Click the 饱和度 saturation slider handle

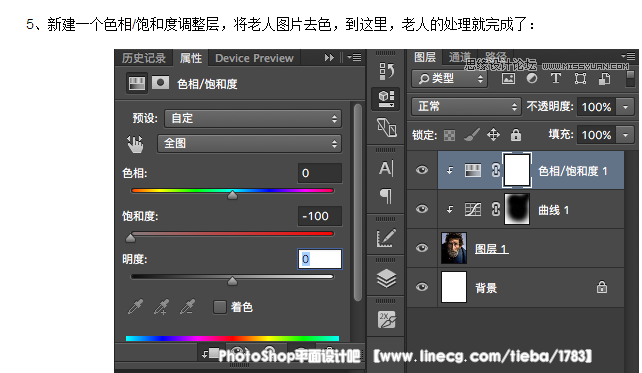click(x=131, y=237)
